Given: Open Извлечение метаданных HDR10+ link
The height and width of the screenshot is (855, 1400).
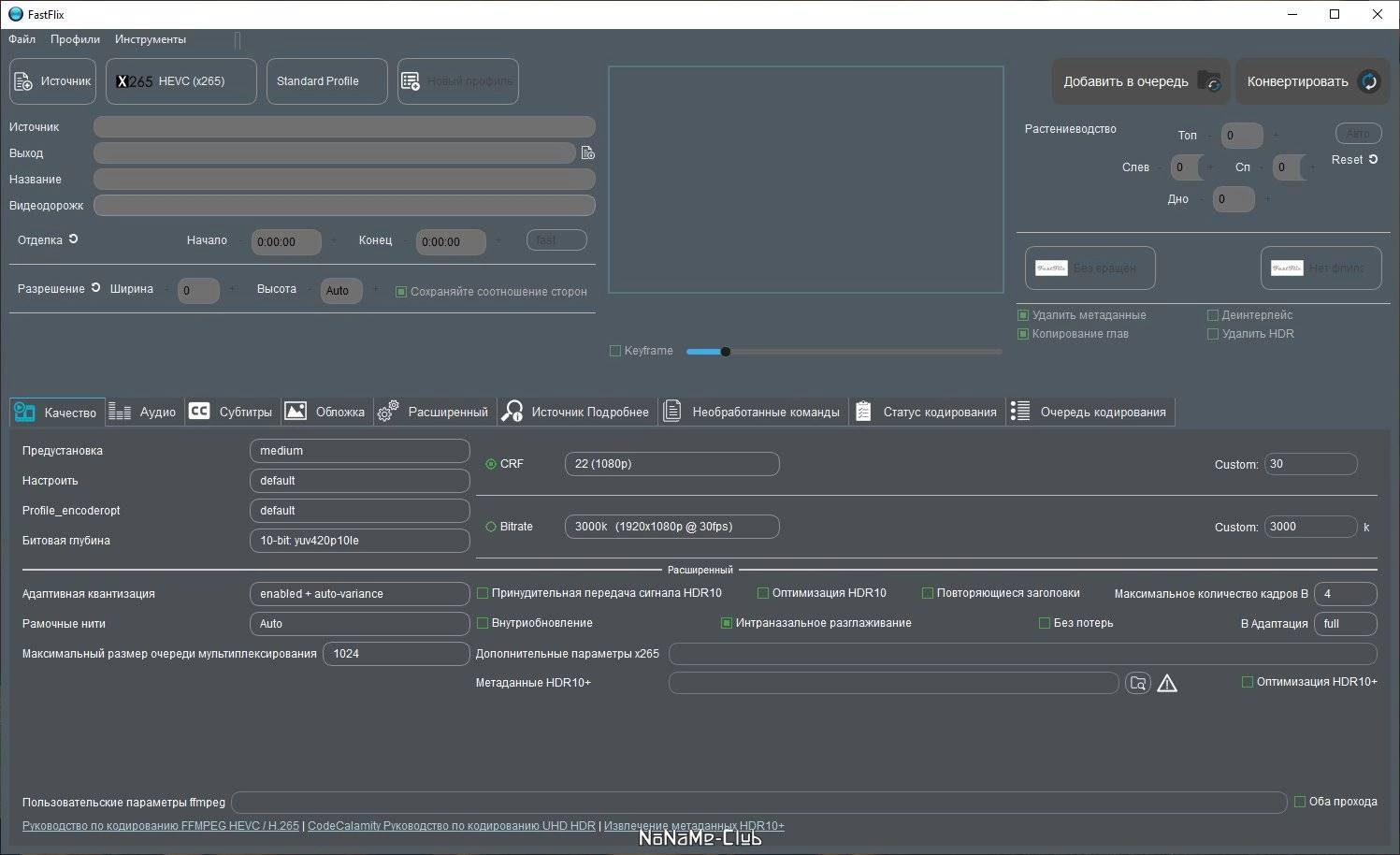Looking at the screenshot, I should coord(694,826).
